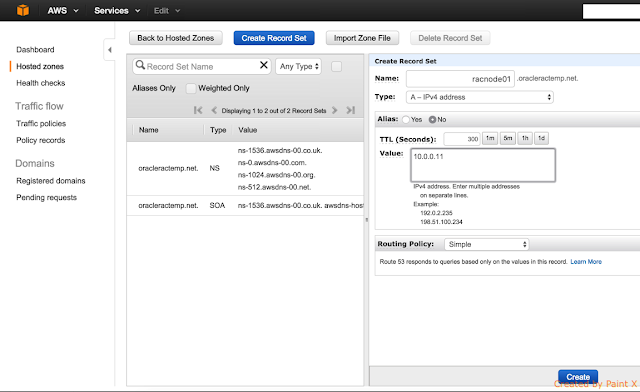
Task: Open Dashboard in the sidebar
Action: [35, 50]
